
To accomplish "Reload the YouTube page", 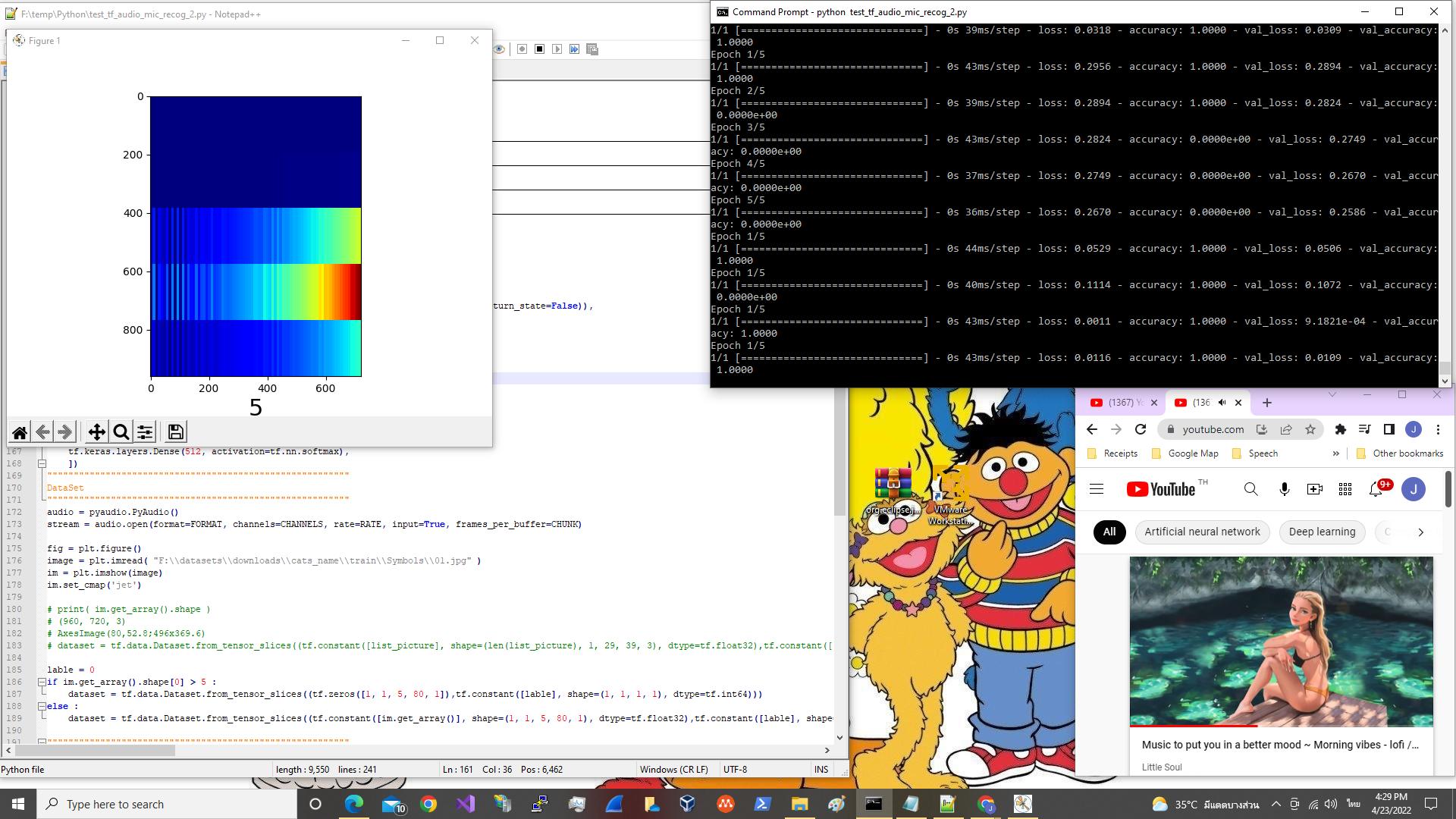I will (1141, 429).
